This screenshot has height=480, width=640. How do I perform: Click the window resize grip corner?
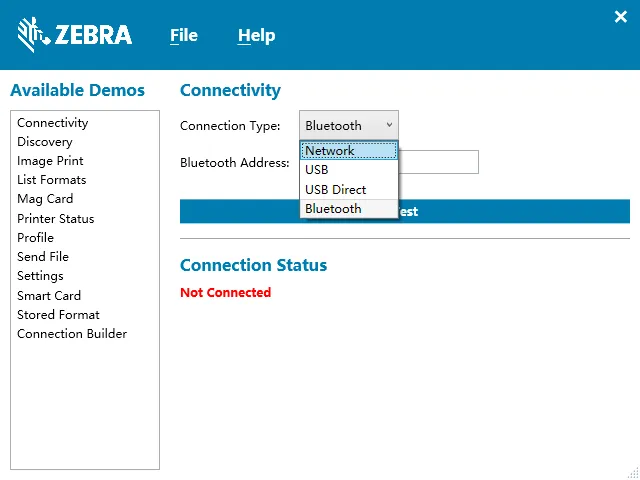(632, 472)
